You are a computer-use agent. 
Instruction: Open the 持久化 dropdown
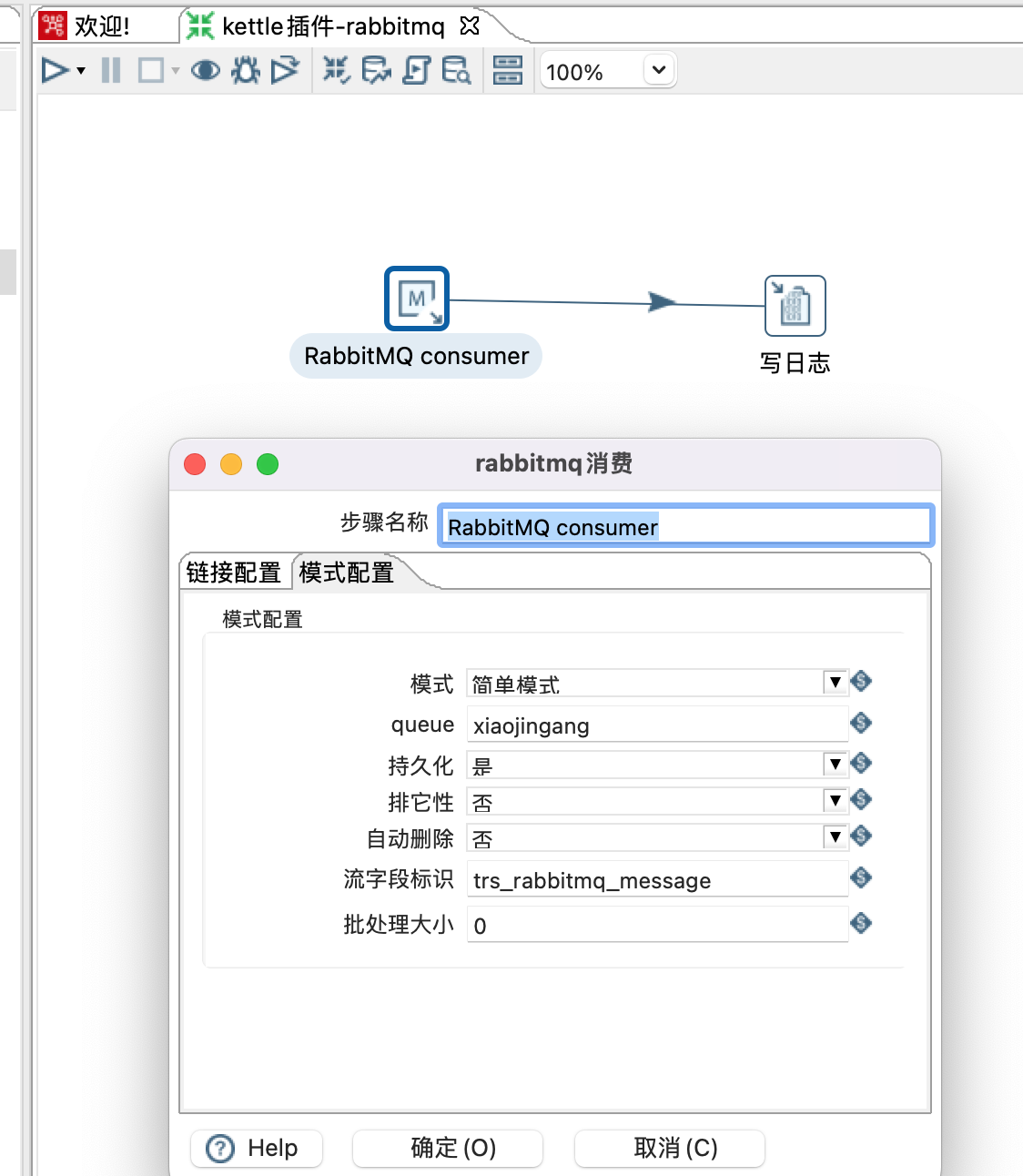pyautogui.click(x=835, y=764)
